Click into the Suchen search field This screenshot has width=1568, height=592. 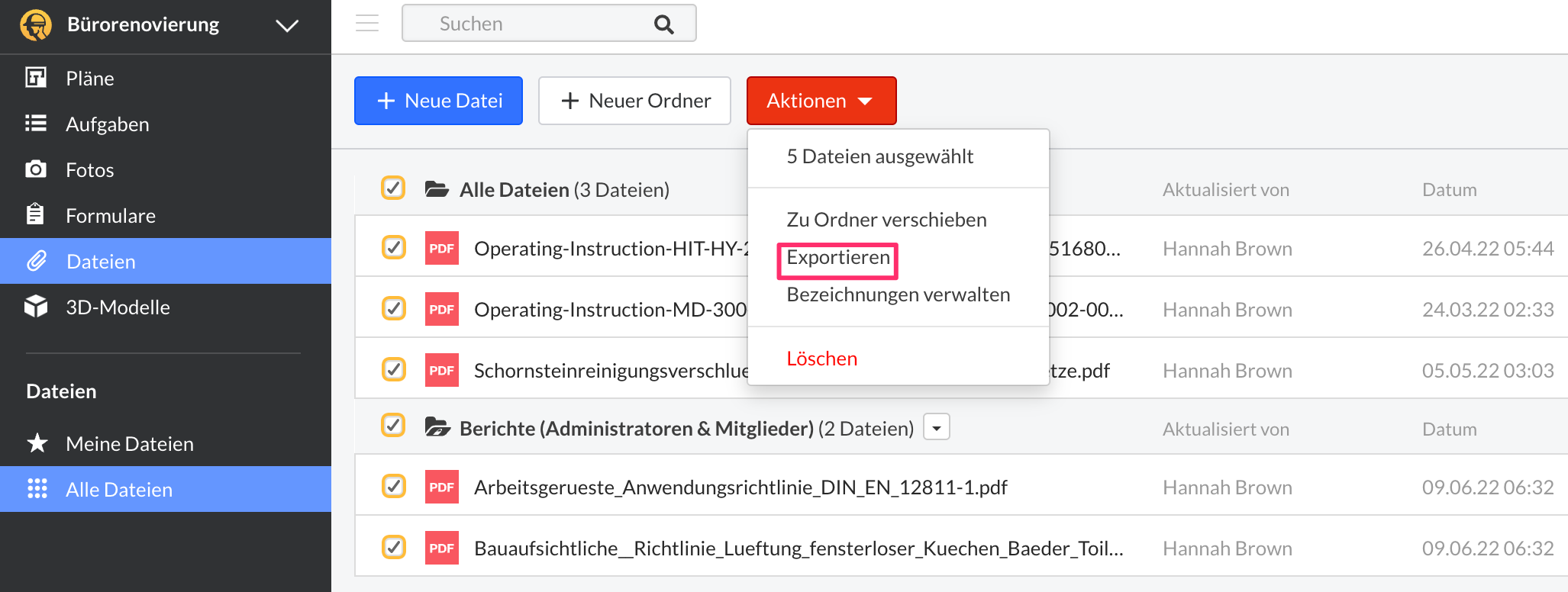[549, 23]
